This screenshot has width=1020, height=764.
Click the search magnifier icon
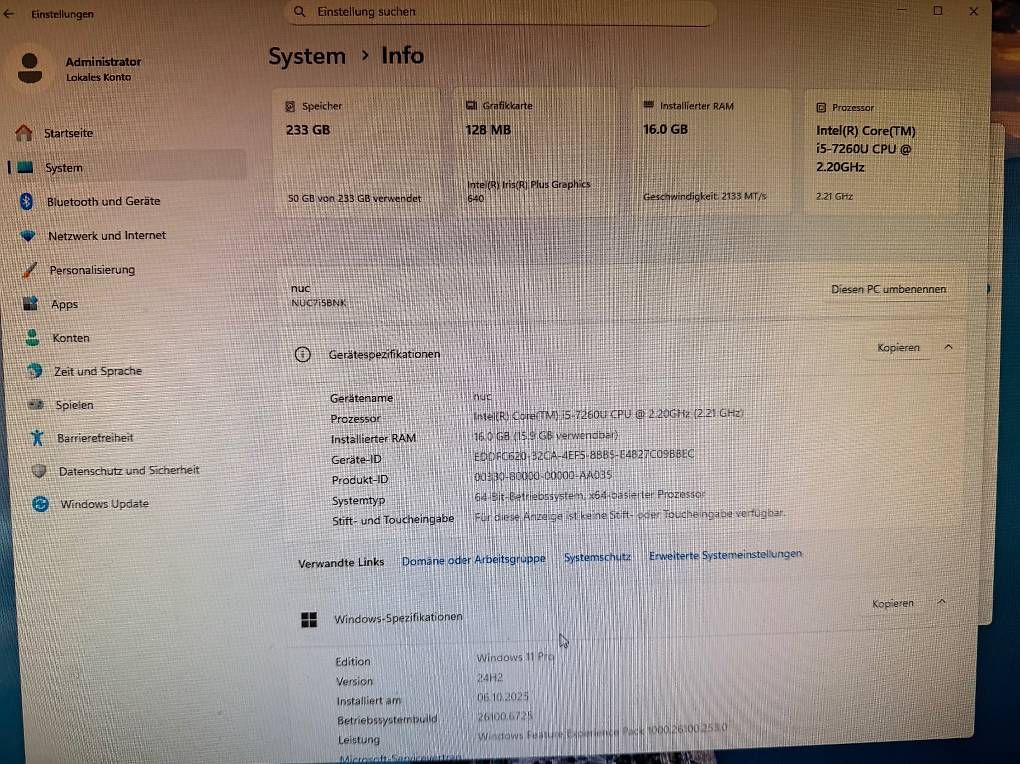point(299,12)
